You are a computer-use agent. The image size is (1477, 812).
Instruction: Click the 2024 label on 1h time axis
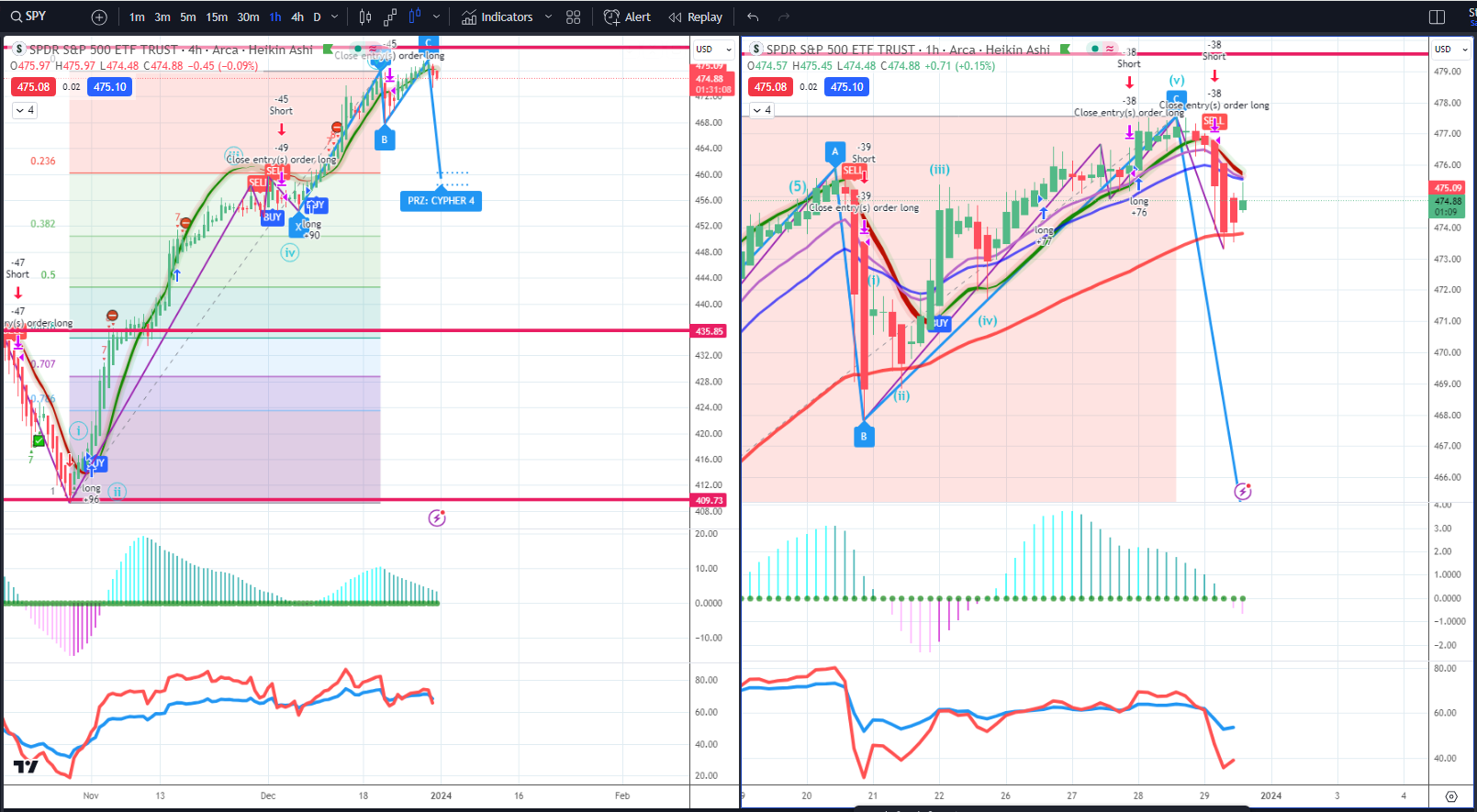click(x=1271, y=795)
